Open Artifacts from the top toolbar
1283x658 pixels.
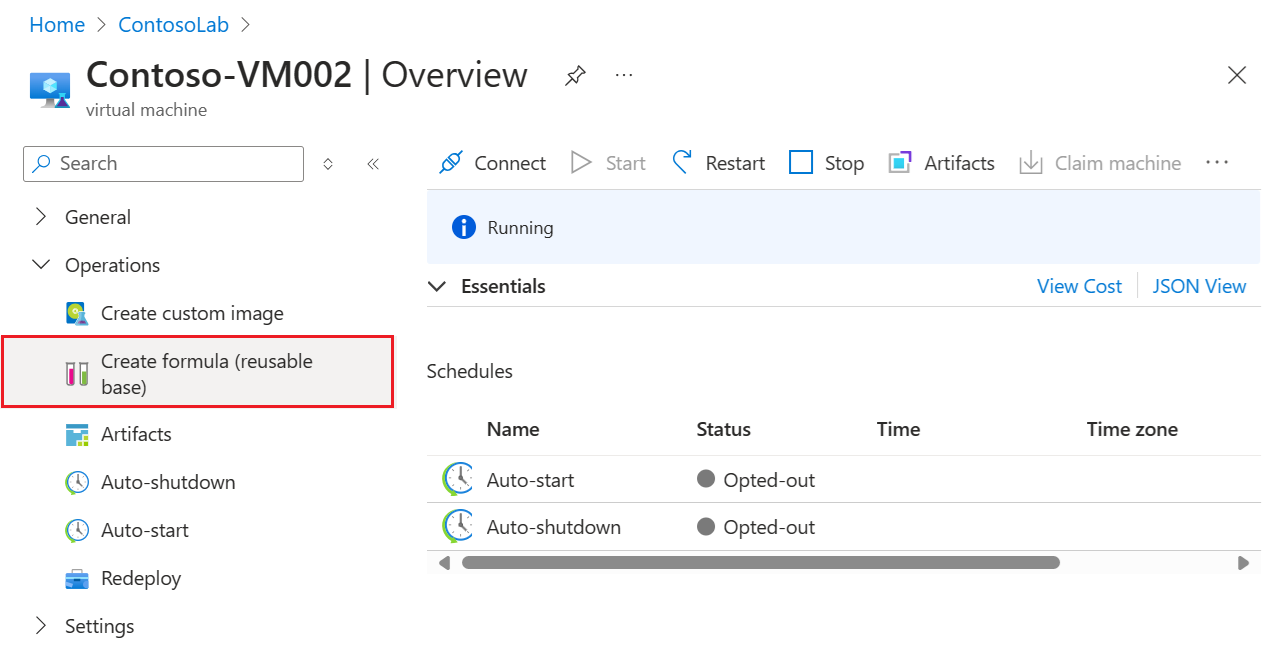pos(941,163)
